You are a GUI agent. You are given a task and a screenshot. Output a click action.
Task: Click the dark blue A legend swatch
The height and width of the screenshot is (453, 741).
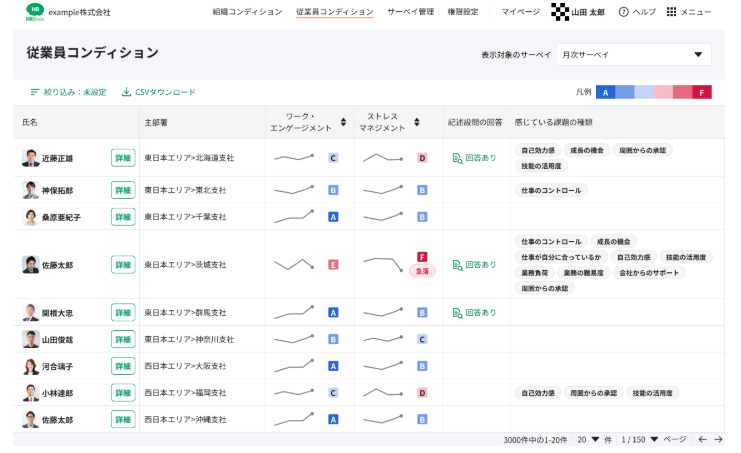[x=605, y=92]
